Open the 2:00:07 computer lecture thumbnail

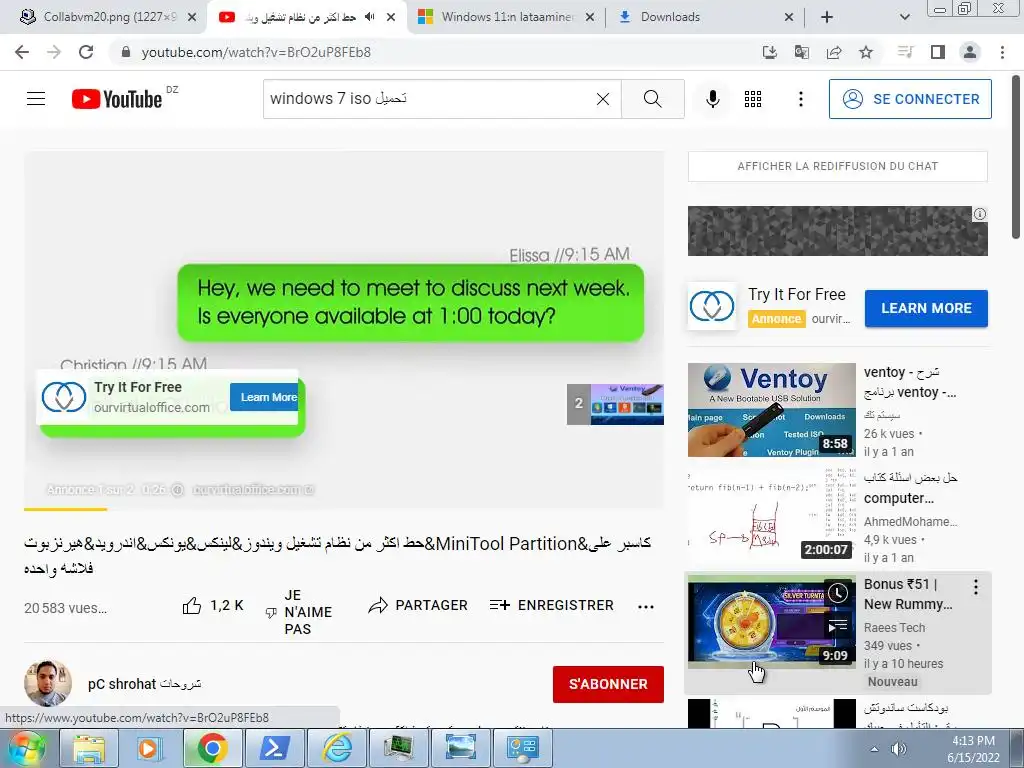tap(771, 515)
